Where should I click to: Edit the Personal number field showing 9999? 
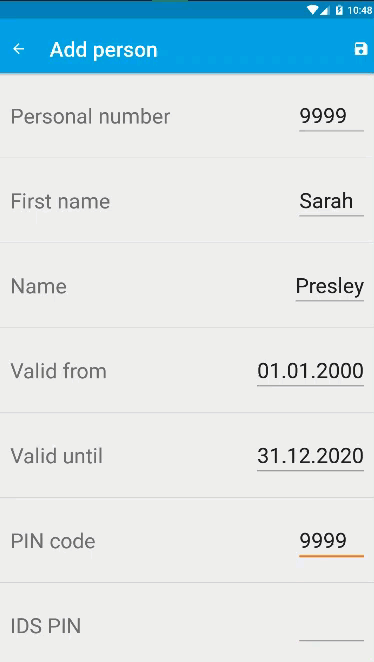coord(331,116)
